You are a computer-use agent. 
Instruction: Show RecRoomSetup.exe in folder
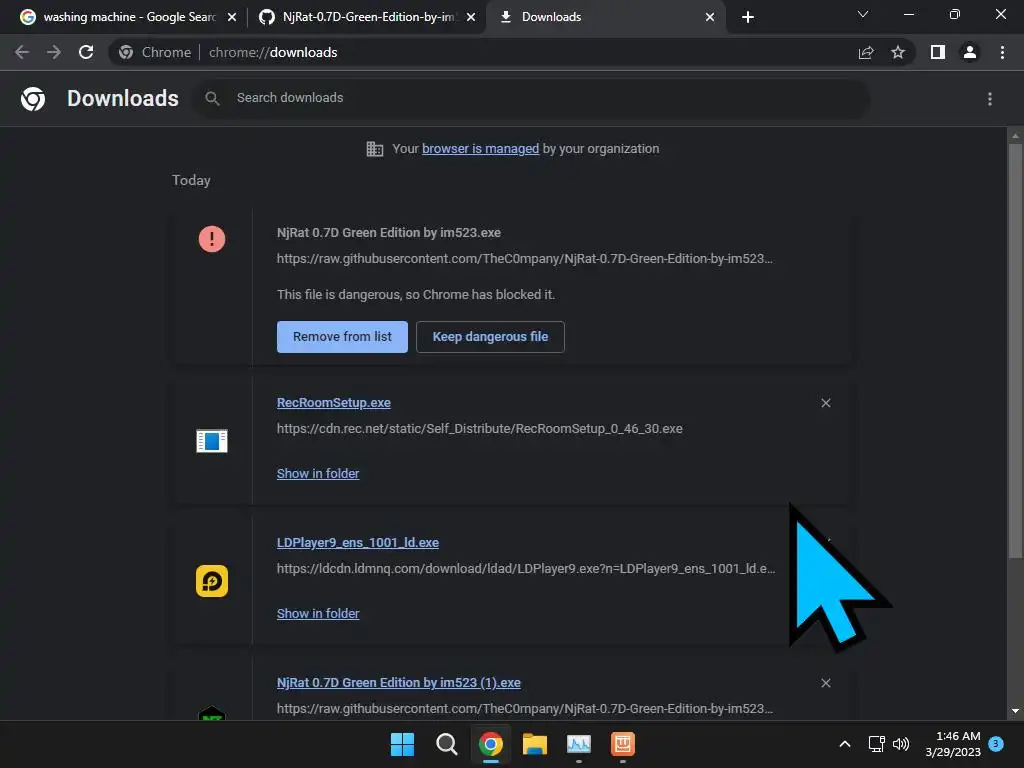(x=318, y=473)
